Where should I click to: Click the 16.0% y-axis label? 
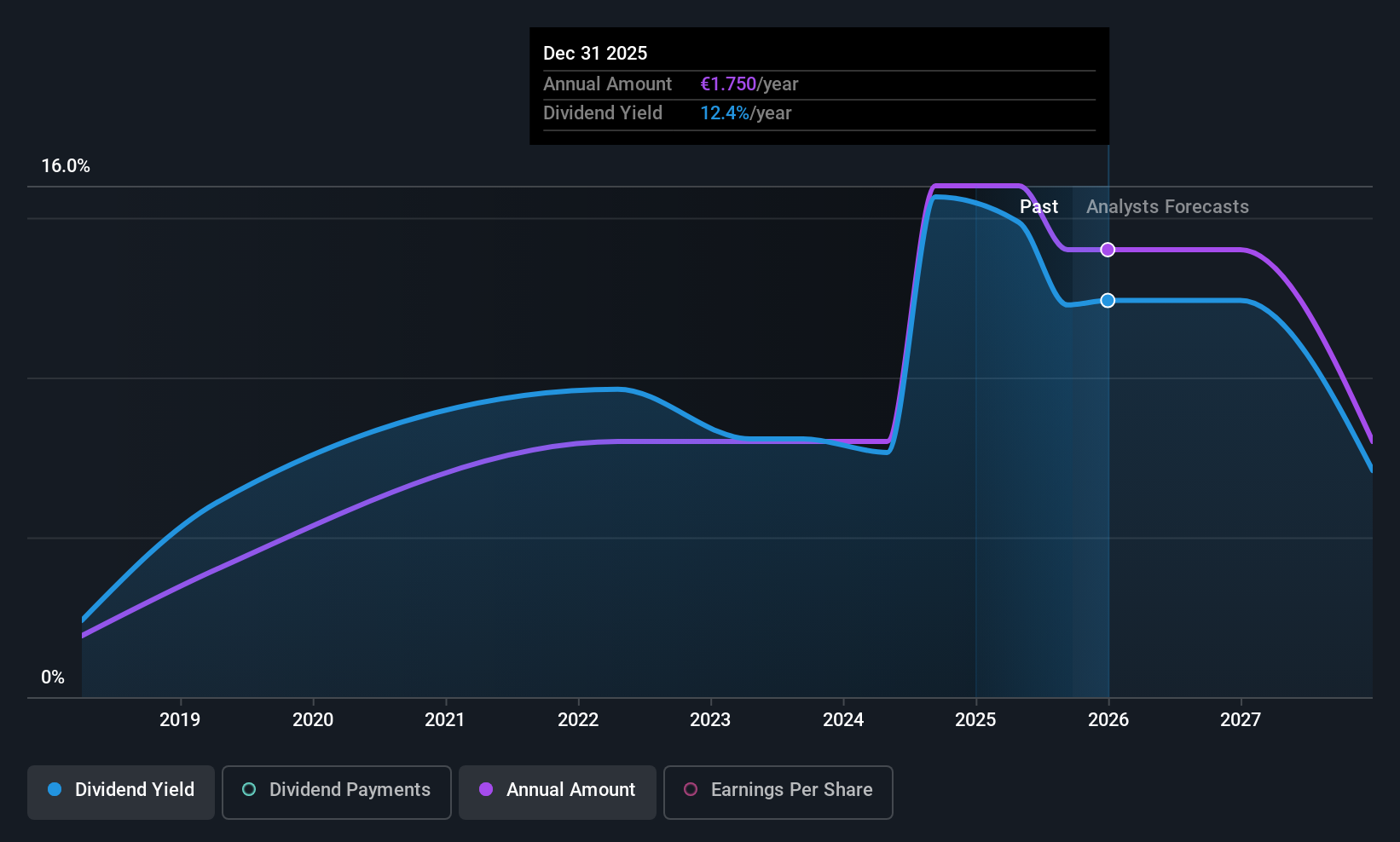(x=66, y=166)
